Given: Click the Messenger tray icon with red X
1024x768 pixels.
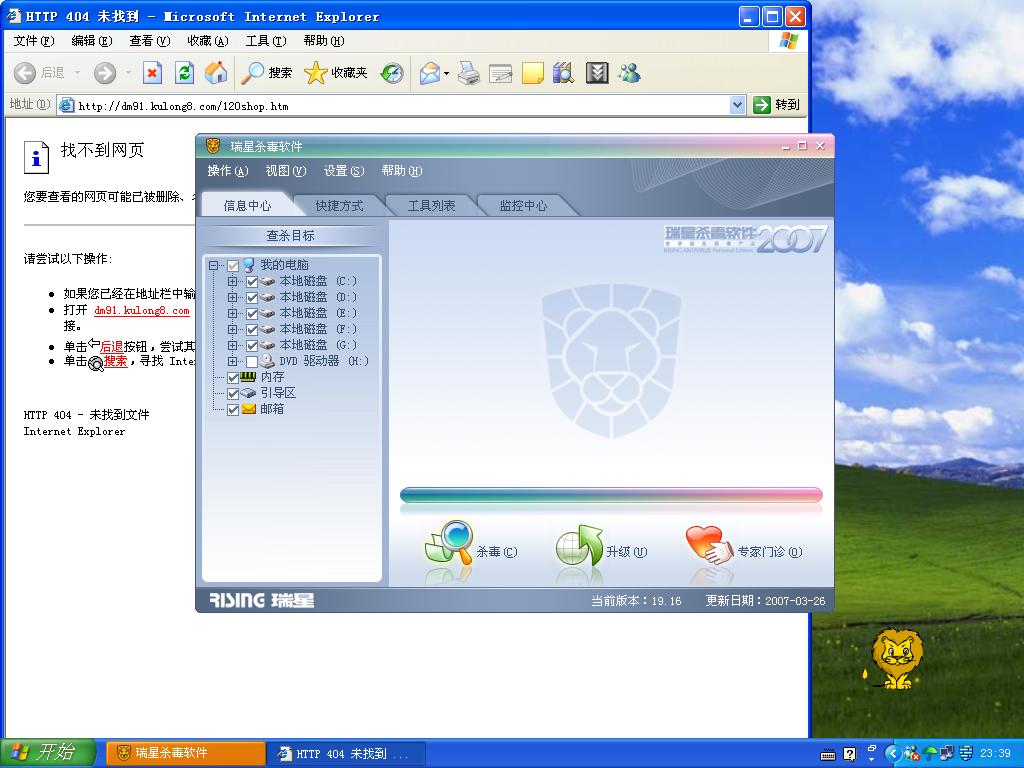Looking at the screenshot, I should pos(912,754).
